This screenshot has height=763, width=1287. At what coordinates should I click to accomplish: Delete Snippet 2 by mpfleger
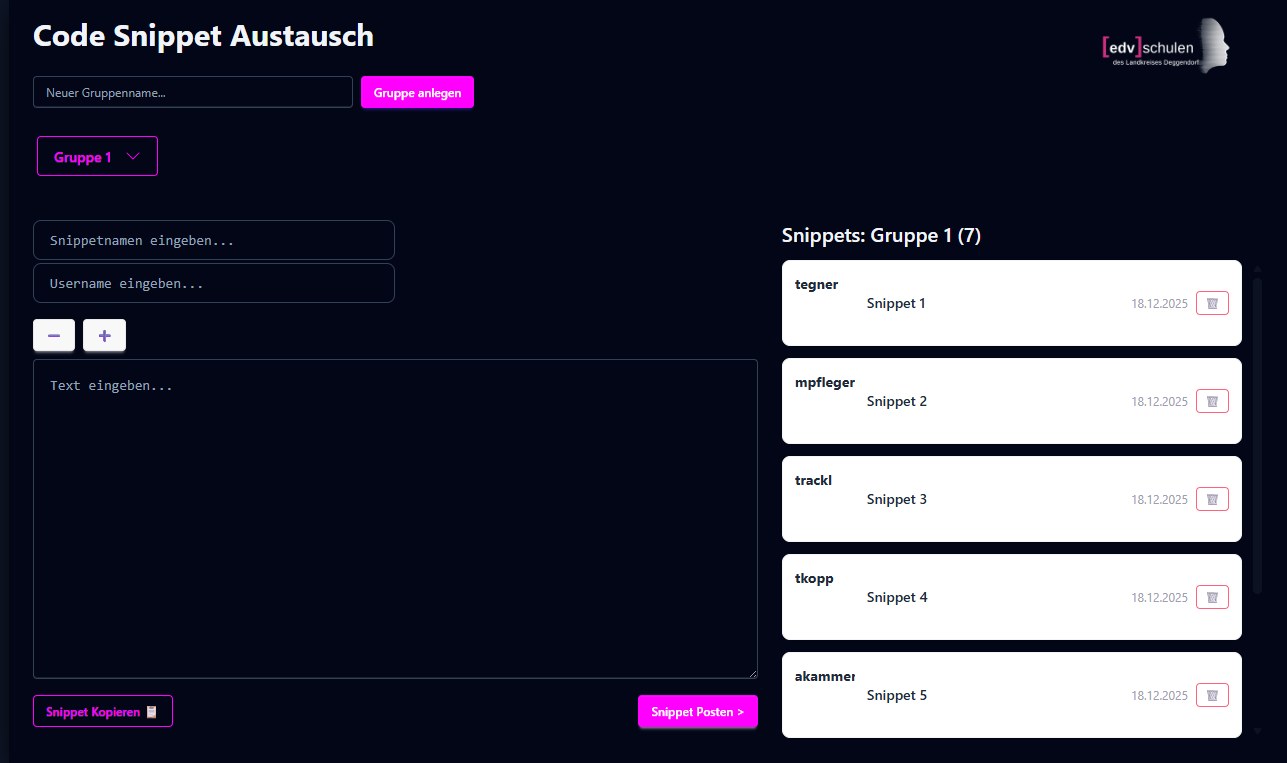(1212, 401)
